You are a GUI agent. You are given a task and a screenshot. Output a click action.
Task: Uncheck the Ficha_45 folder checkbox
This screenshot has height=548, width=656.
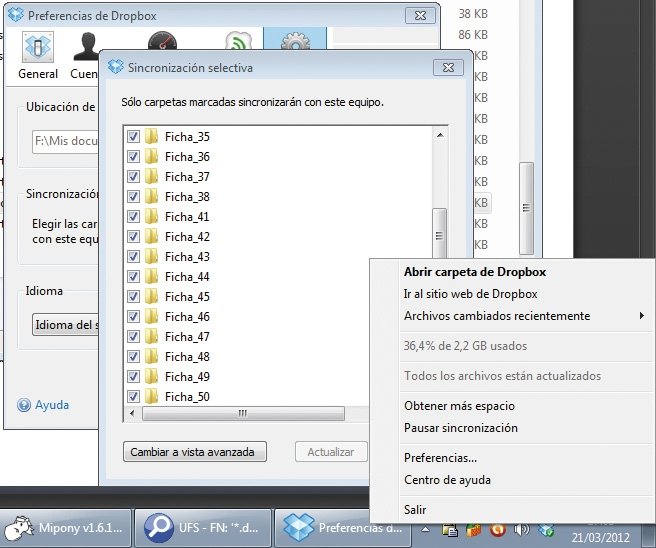133,297
